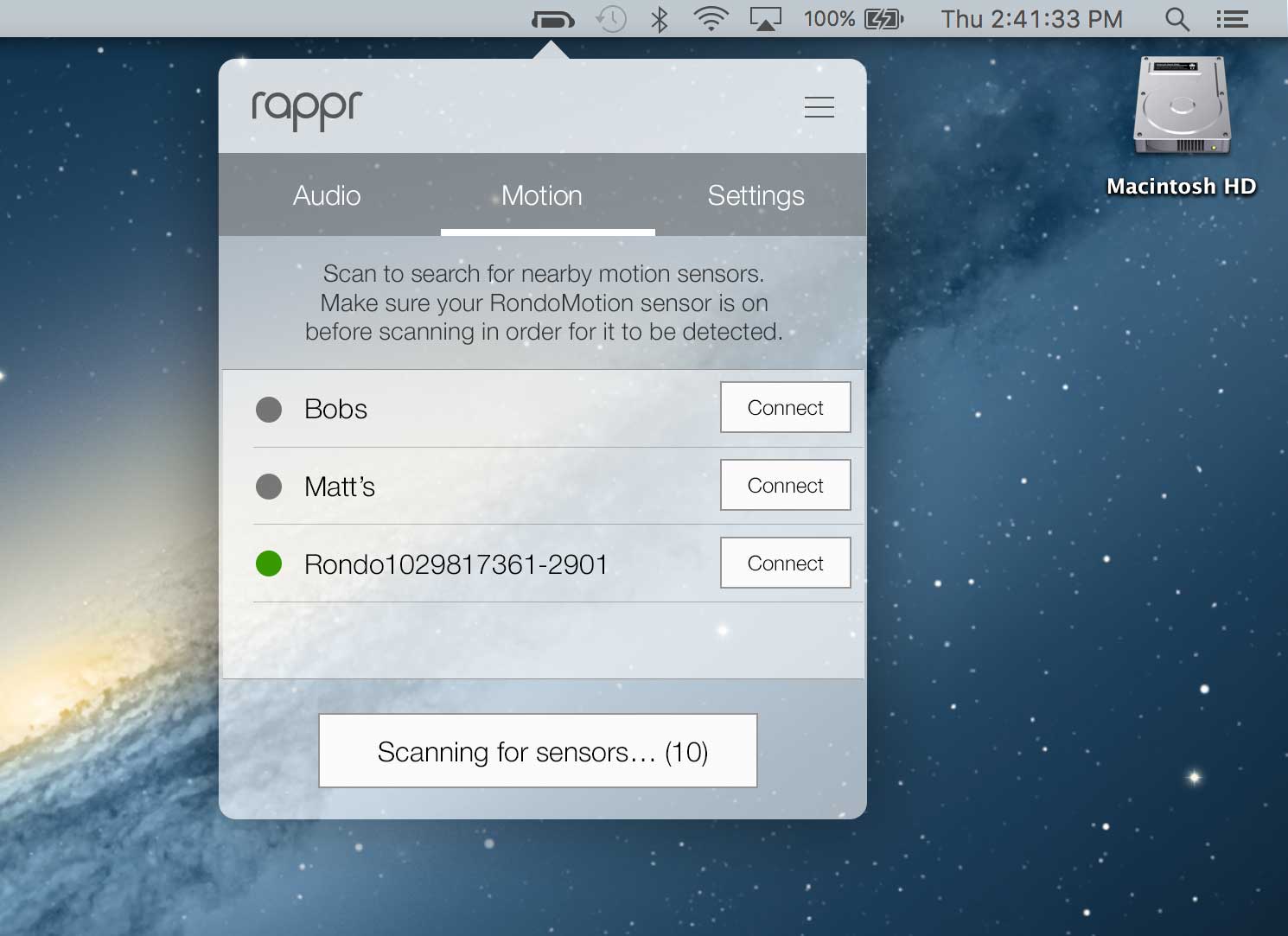Click the menu bar clock
The width and height of the screenshot is (1288, 936).
1031,19
